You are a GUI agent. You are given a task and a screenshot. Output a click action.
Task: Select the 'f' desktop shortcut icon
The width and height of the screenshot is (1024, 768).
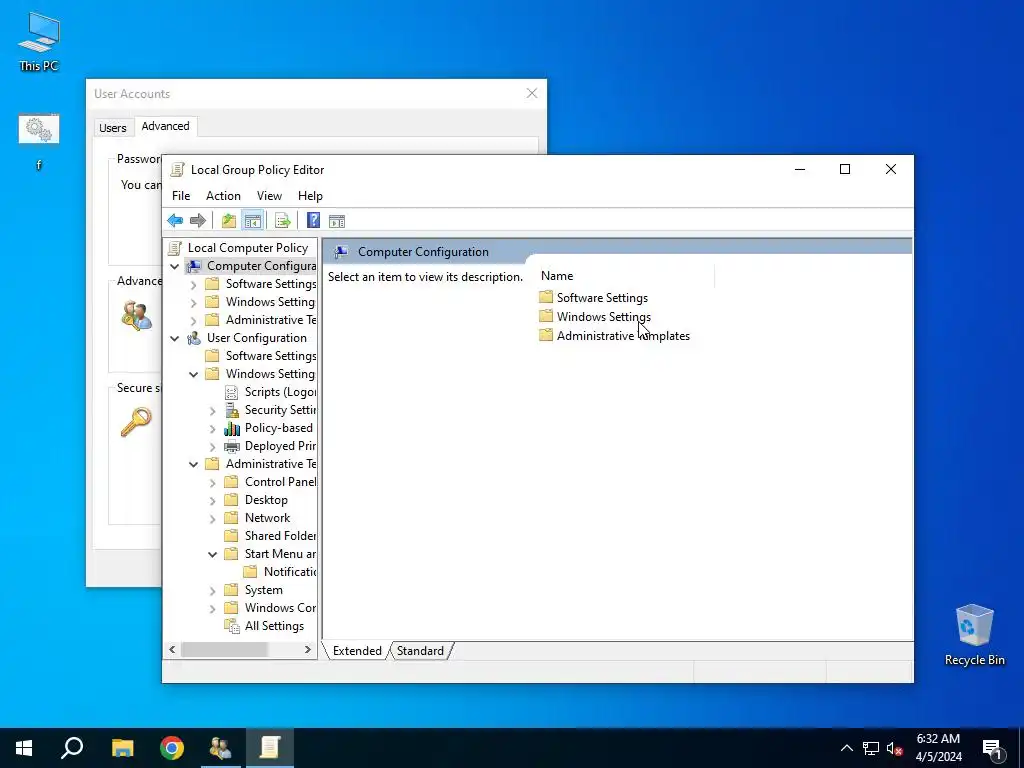[x=39, y=142]
